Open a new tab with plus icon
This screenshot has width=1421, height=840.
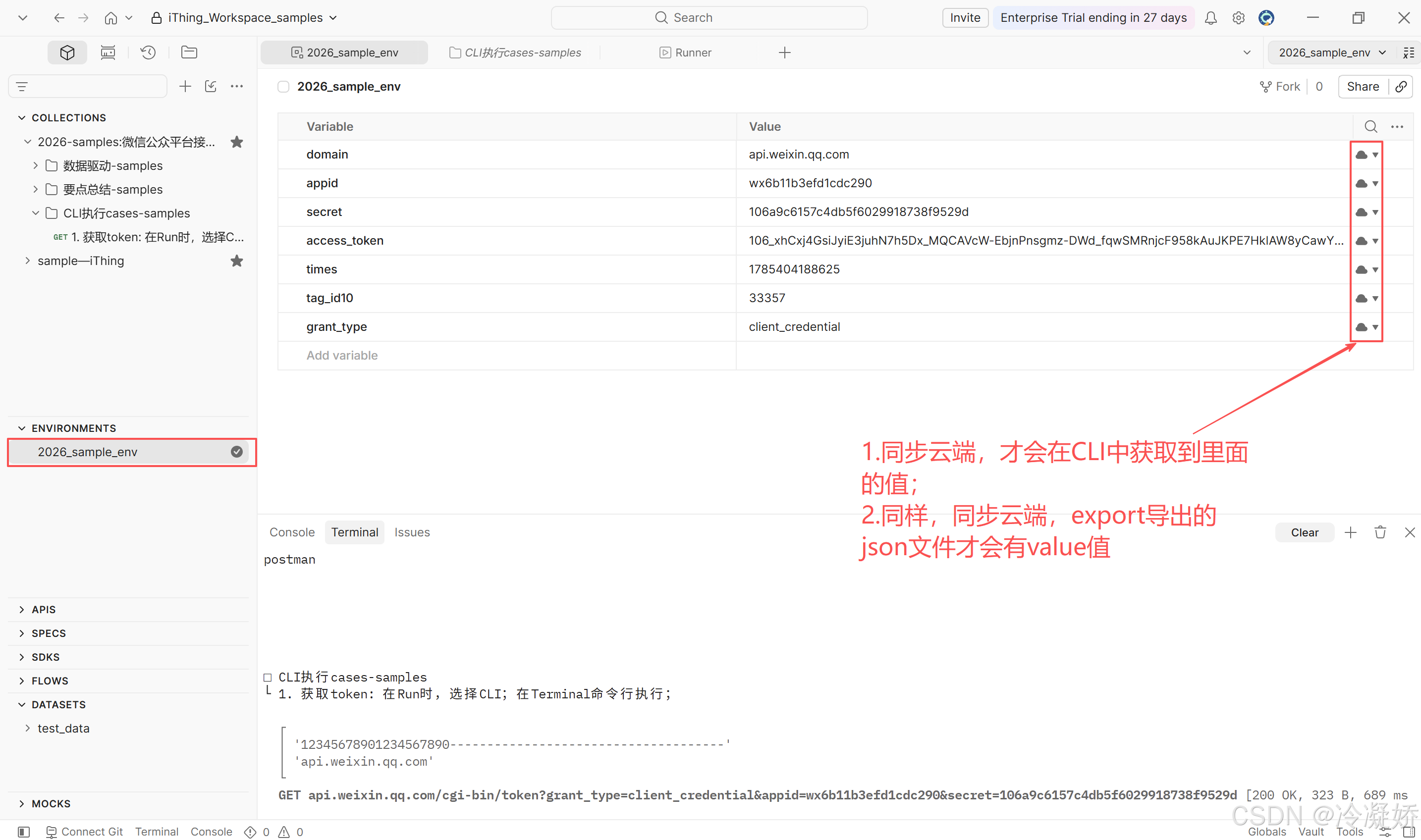[x=784, y=52]
